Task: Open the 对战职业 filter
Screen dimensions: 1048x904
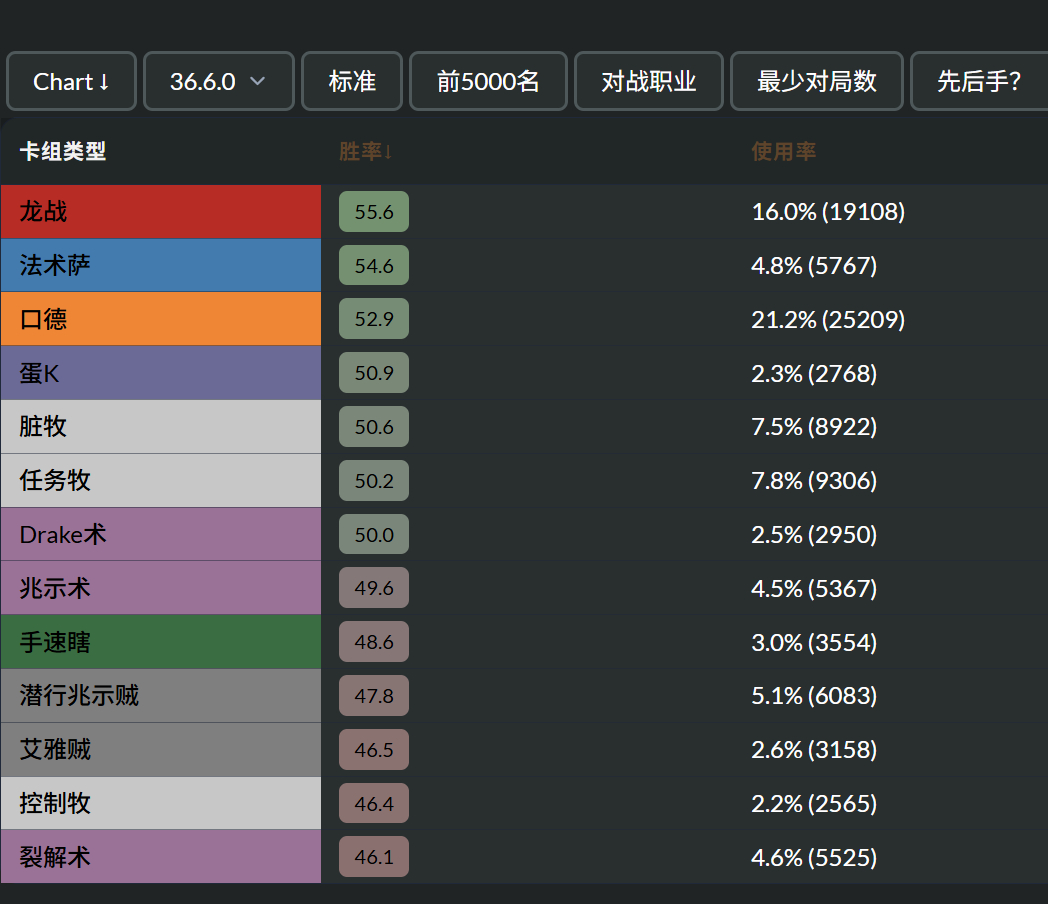Action: 648,82
